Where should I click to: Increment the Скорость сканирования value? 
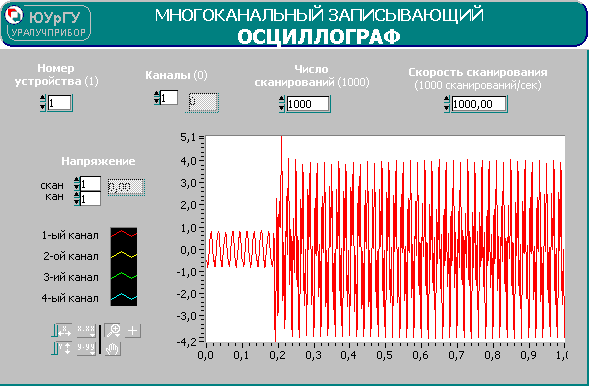click(447, 100)
